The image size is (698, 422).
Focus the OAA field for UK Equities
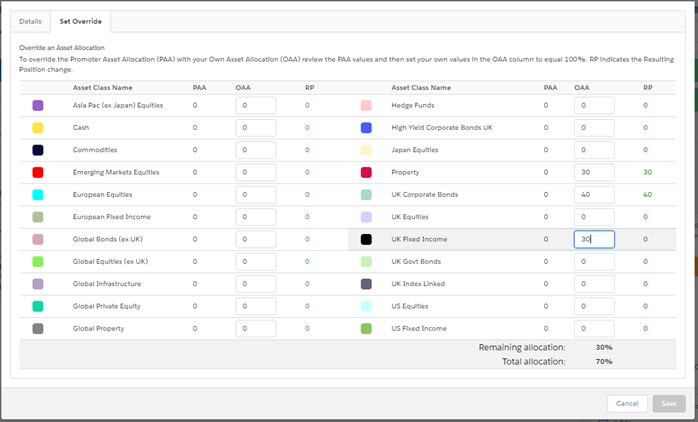[594, 217]
